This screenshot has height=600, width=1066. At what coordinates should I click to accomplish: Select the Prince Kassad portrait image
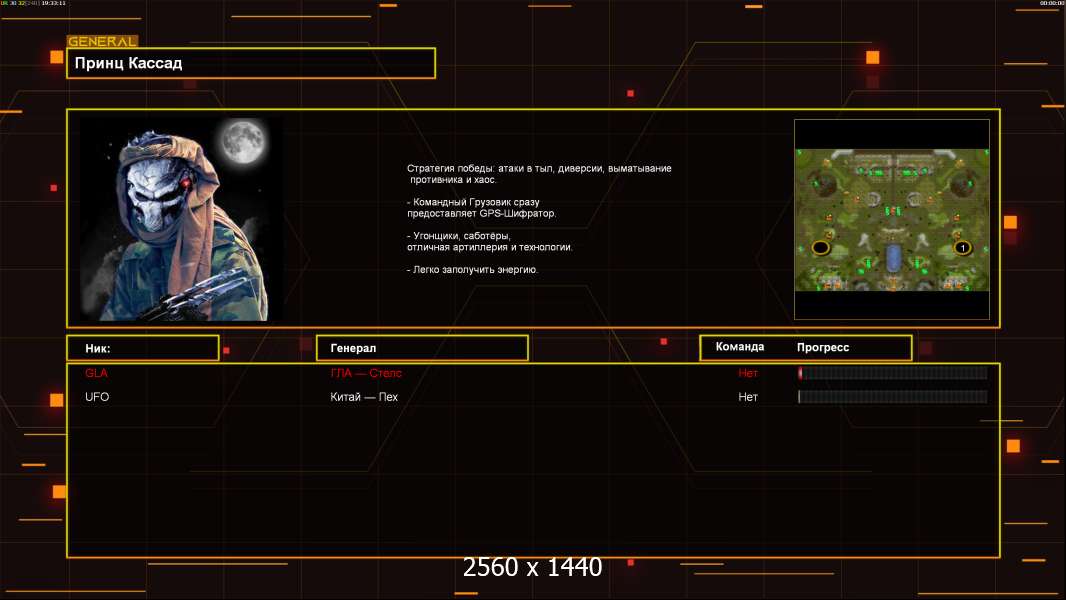click(180, 218)
